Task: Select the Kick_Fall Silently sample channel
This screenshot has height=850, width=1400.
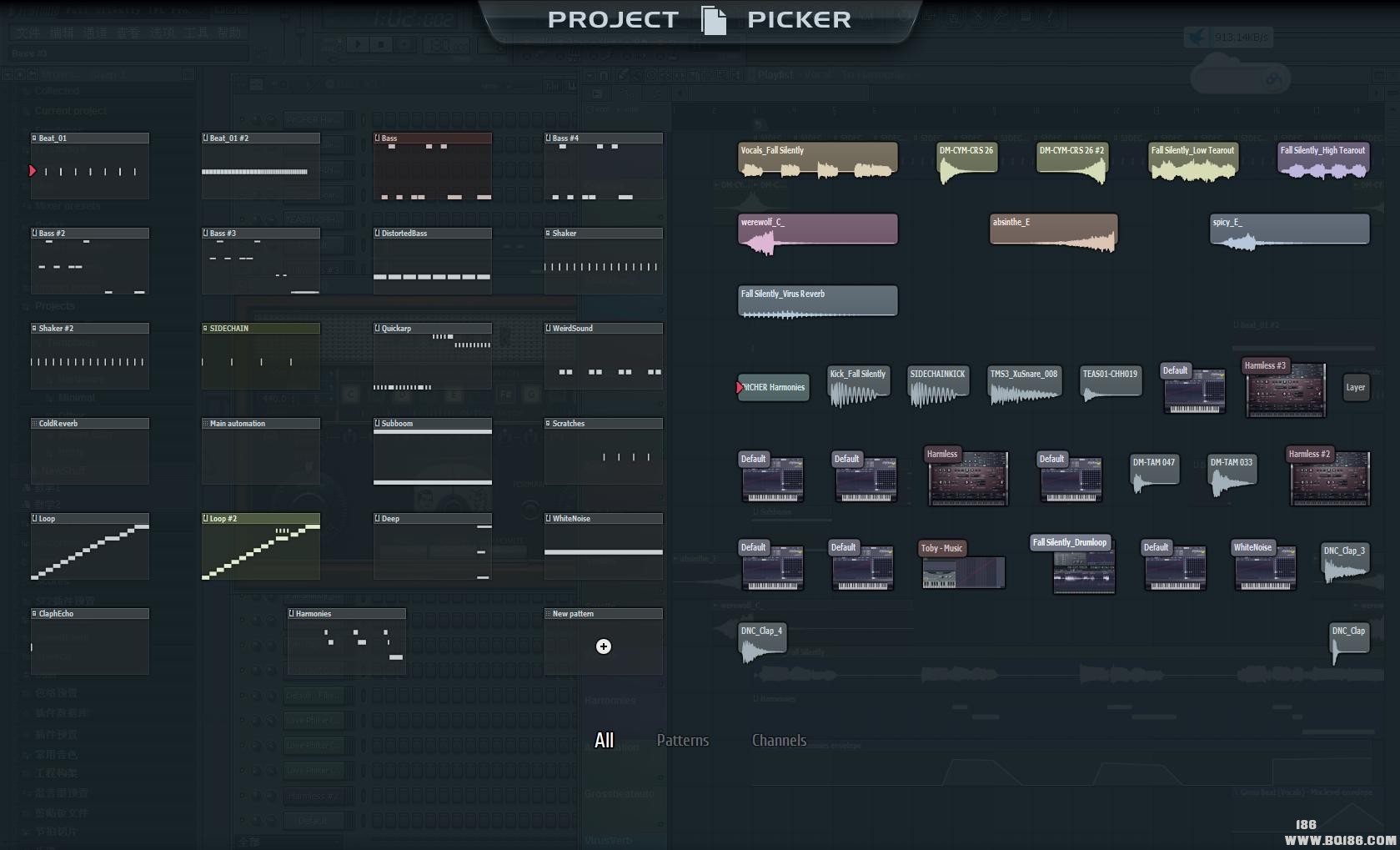Action: point(858,387)
